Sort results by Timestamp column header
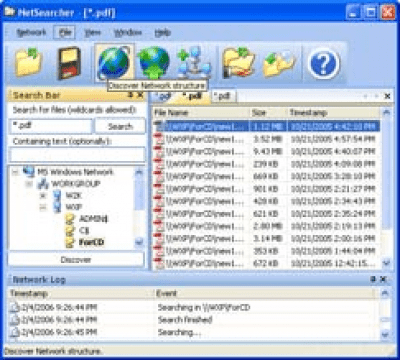 [333, 113]
